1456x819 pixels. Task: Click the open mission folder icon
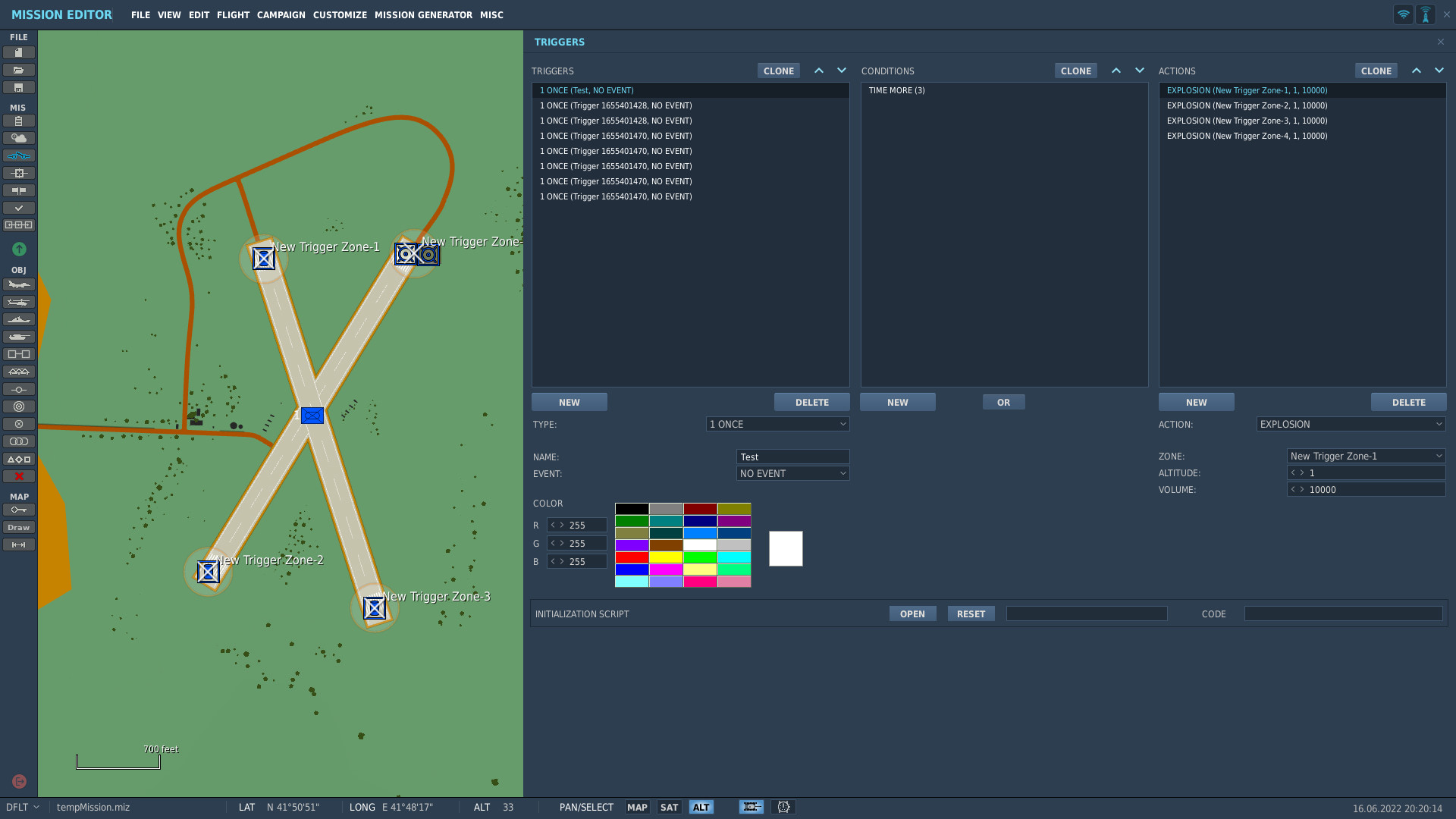pyautogui.click(x=19, y=70)
